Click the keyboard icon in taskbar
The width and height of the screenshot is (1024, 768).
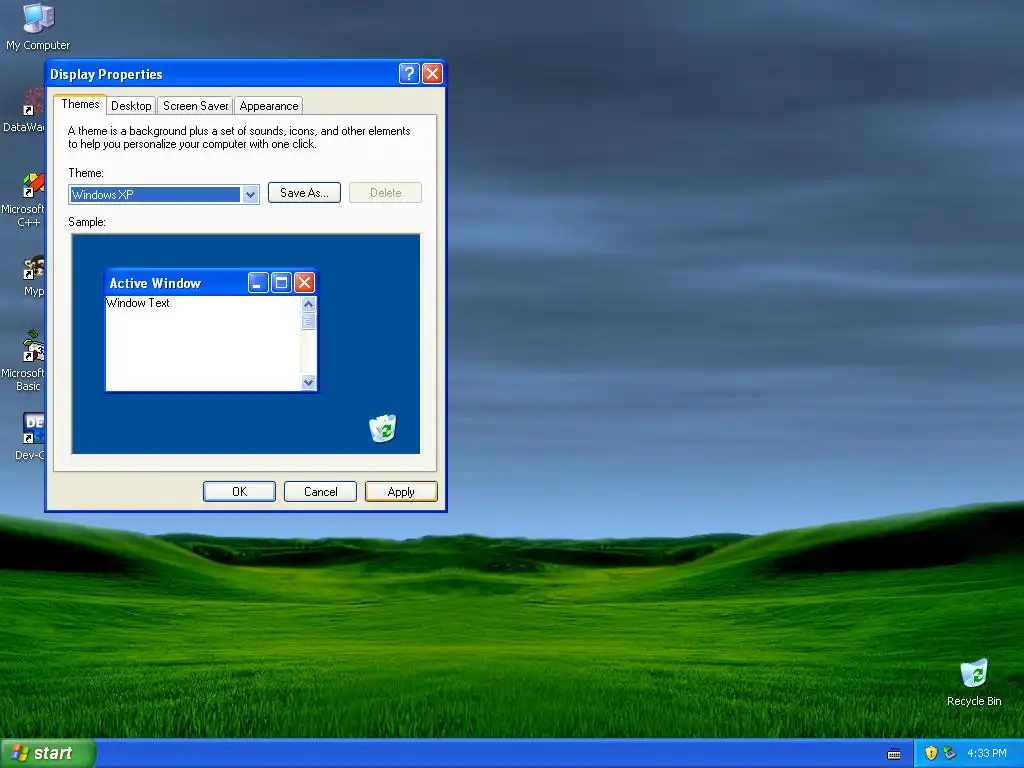894,754
